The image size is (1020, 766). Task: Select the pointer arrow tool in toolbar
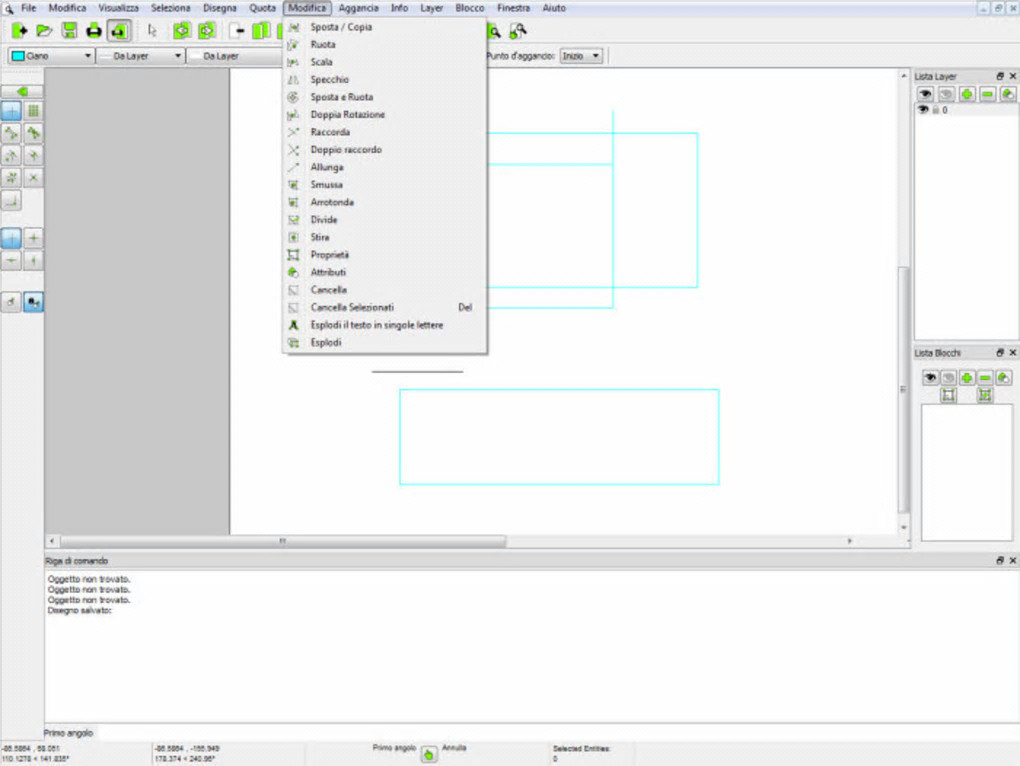point(152,31)
